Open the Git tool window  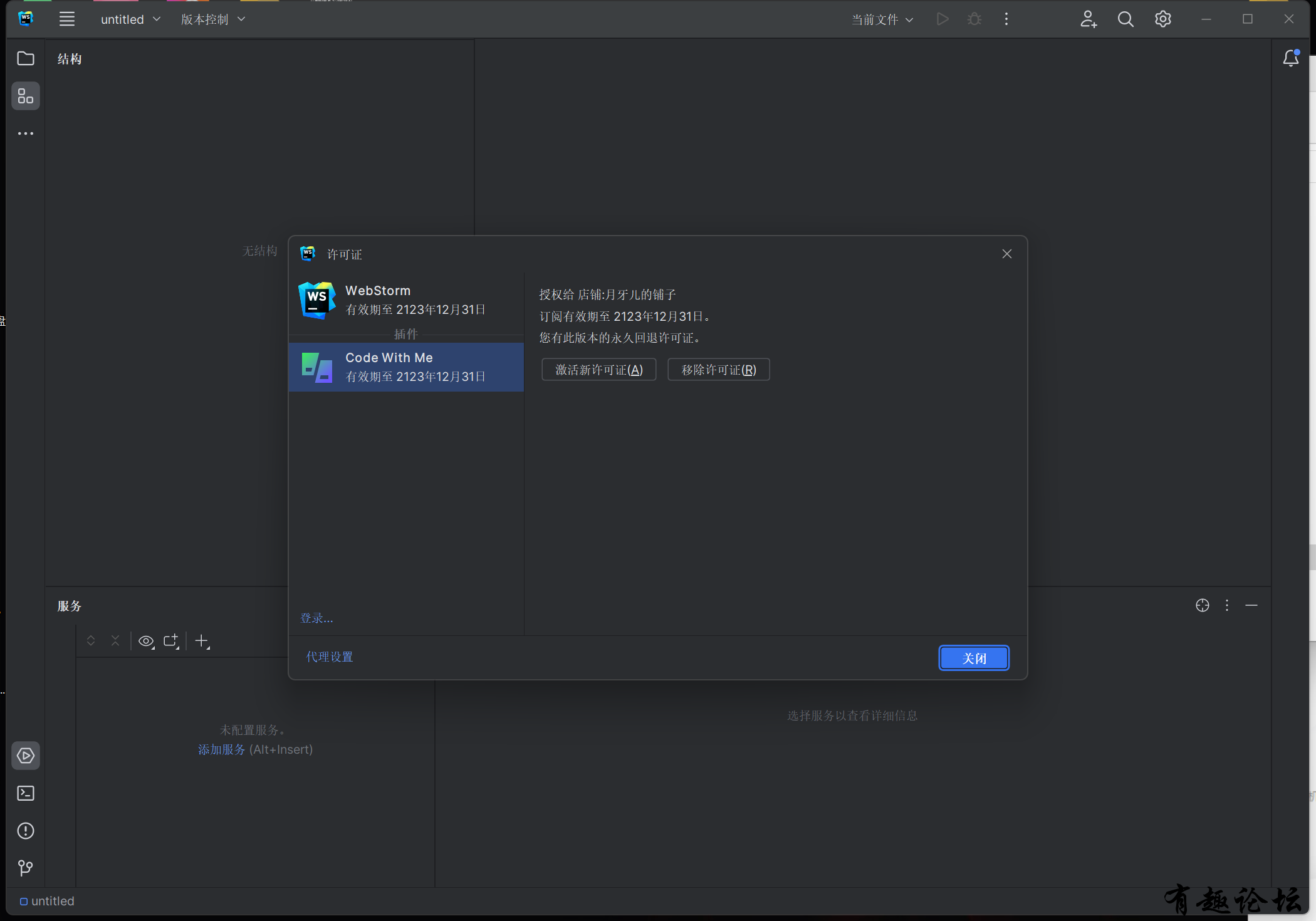[26, 868]
